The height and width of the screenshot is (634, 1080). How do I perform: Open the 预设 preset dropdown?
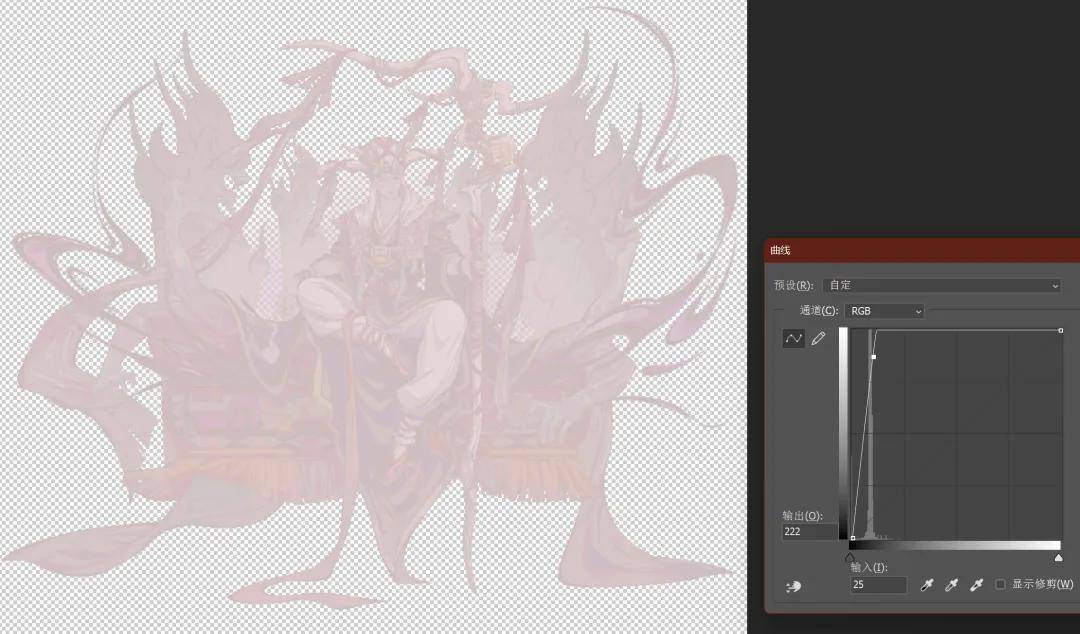(941, 285)
